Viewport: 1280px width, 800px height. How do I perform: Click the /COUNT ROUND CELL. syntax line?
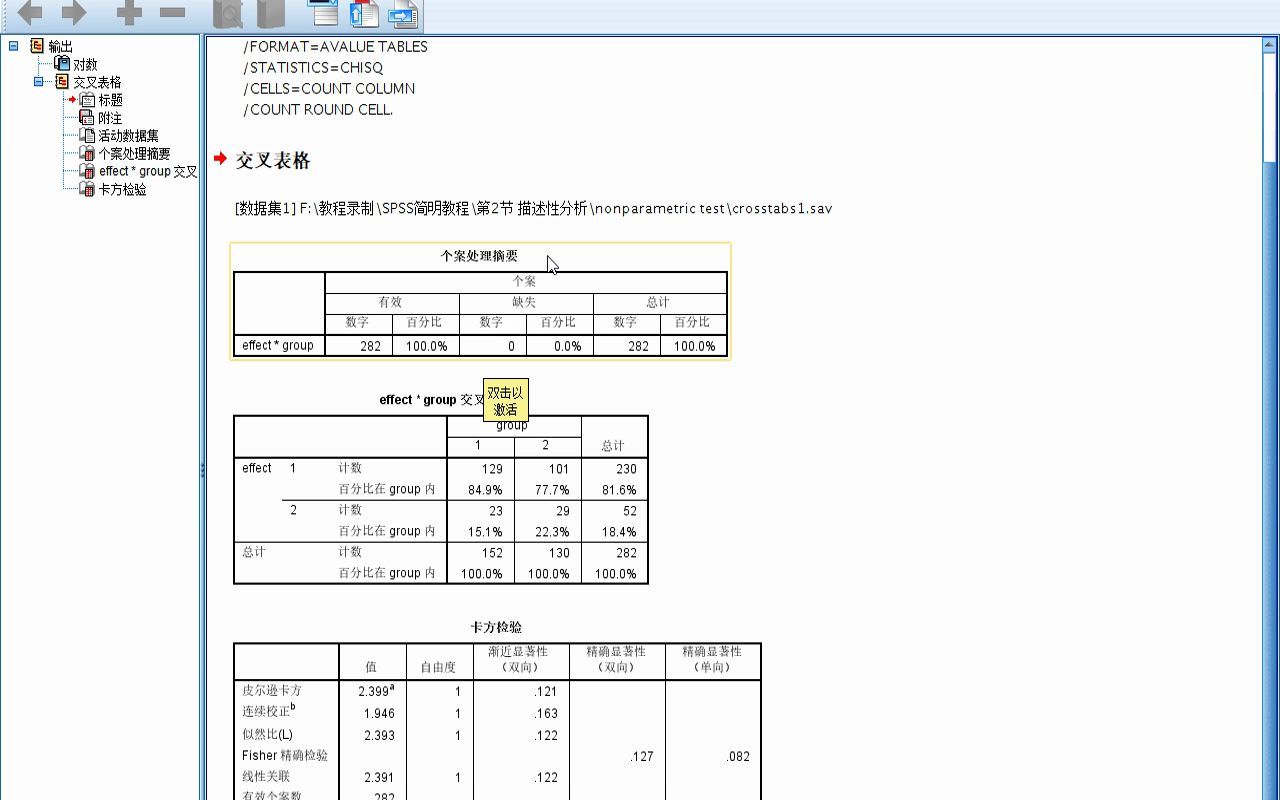[x=318, y=110]
